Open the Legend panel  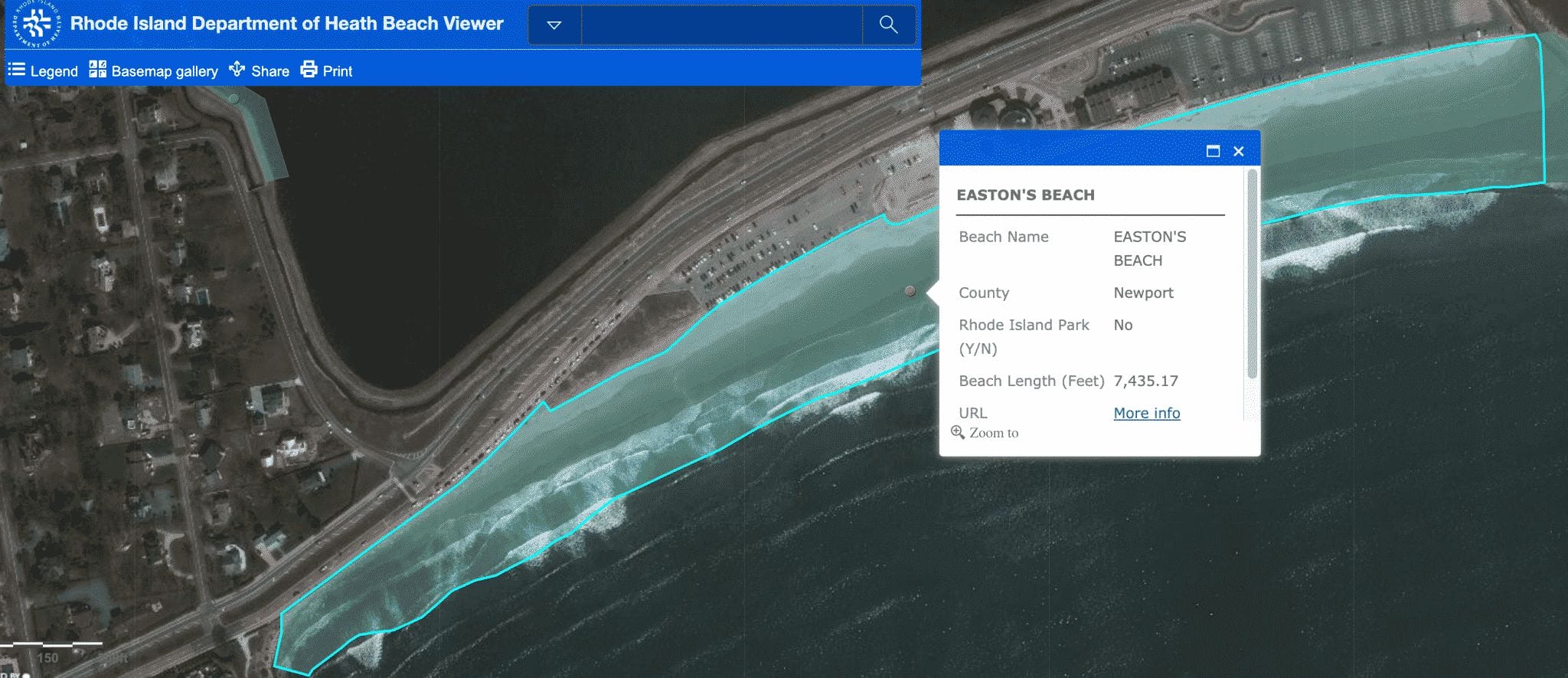[x=43, y=70]
